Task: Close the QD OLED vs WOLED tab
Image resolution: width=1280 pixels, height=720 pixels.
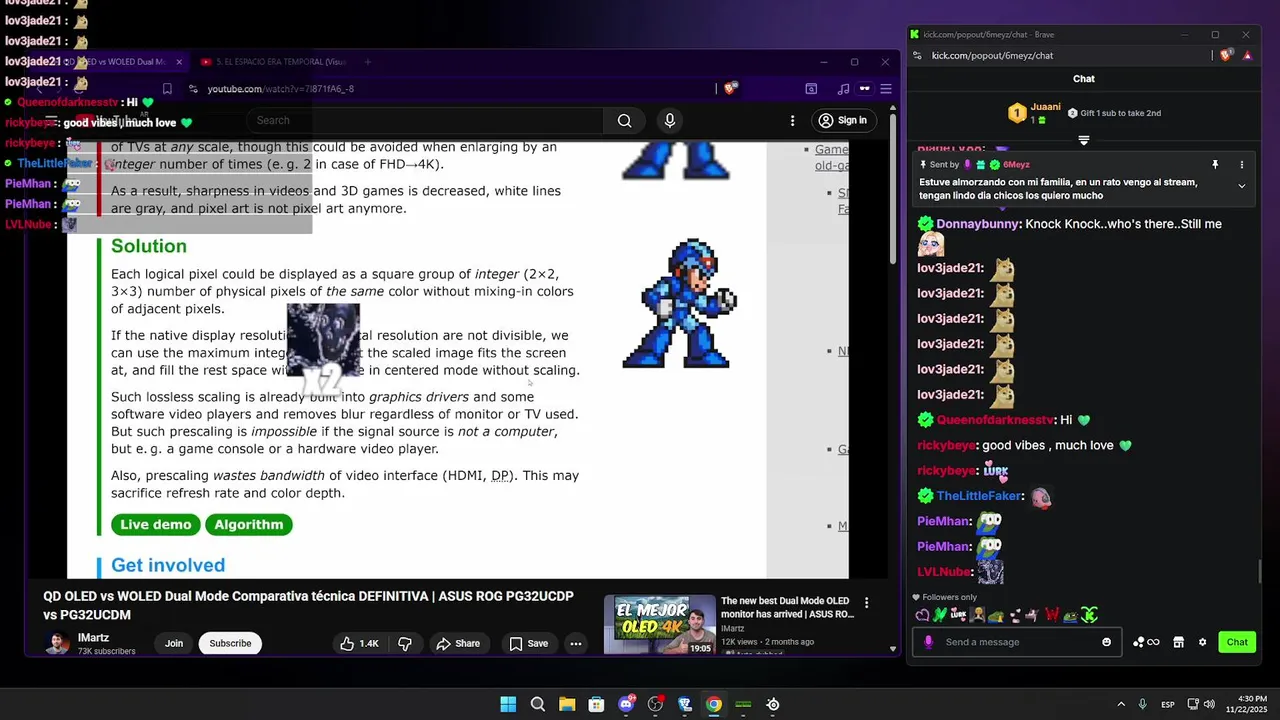Action: tap(179, 62)
